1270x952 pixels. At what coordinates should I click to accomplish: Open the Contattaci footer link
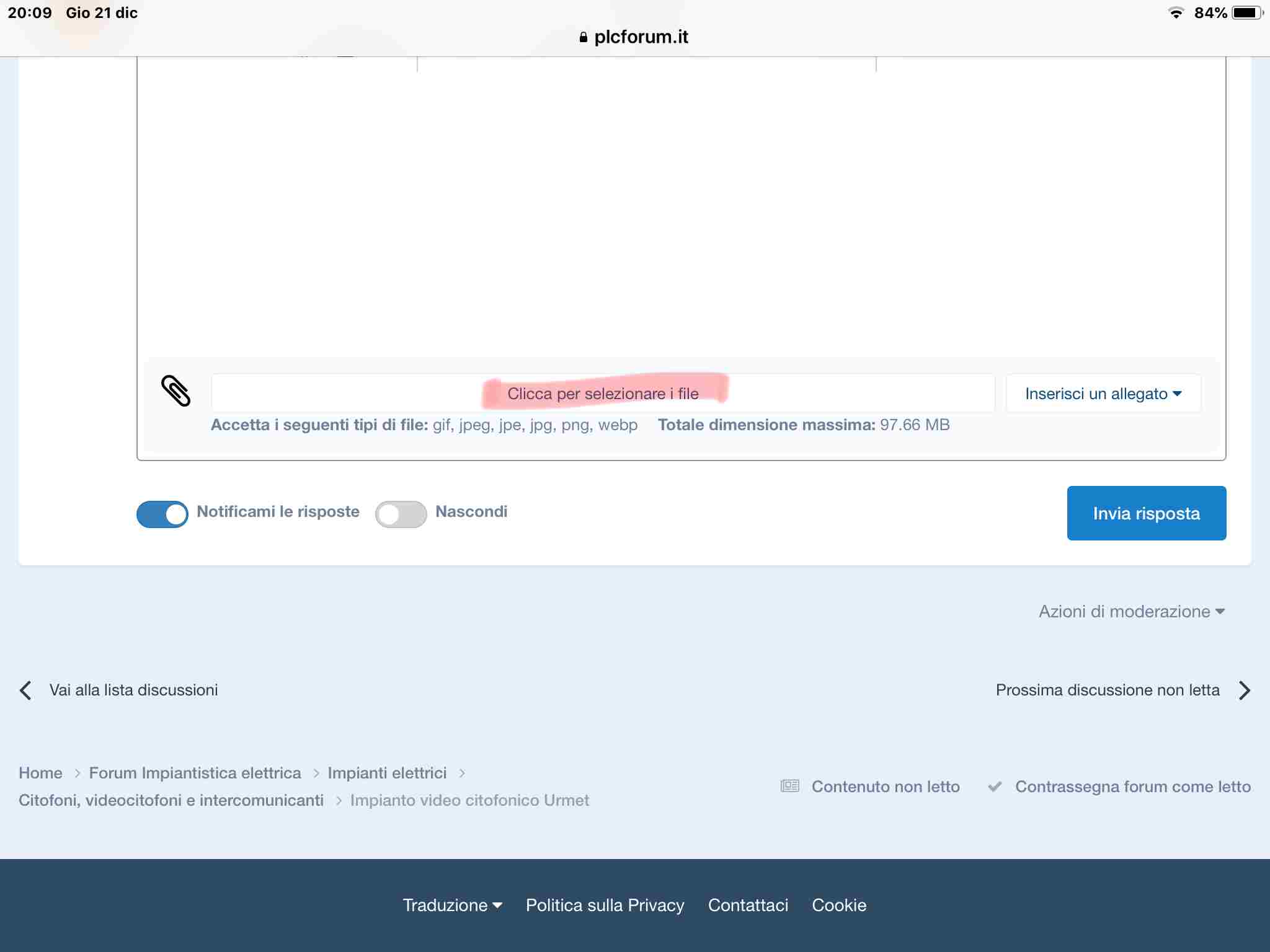click(748, 906)
